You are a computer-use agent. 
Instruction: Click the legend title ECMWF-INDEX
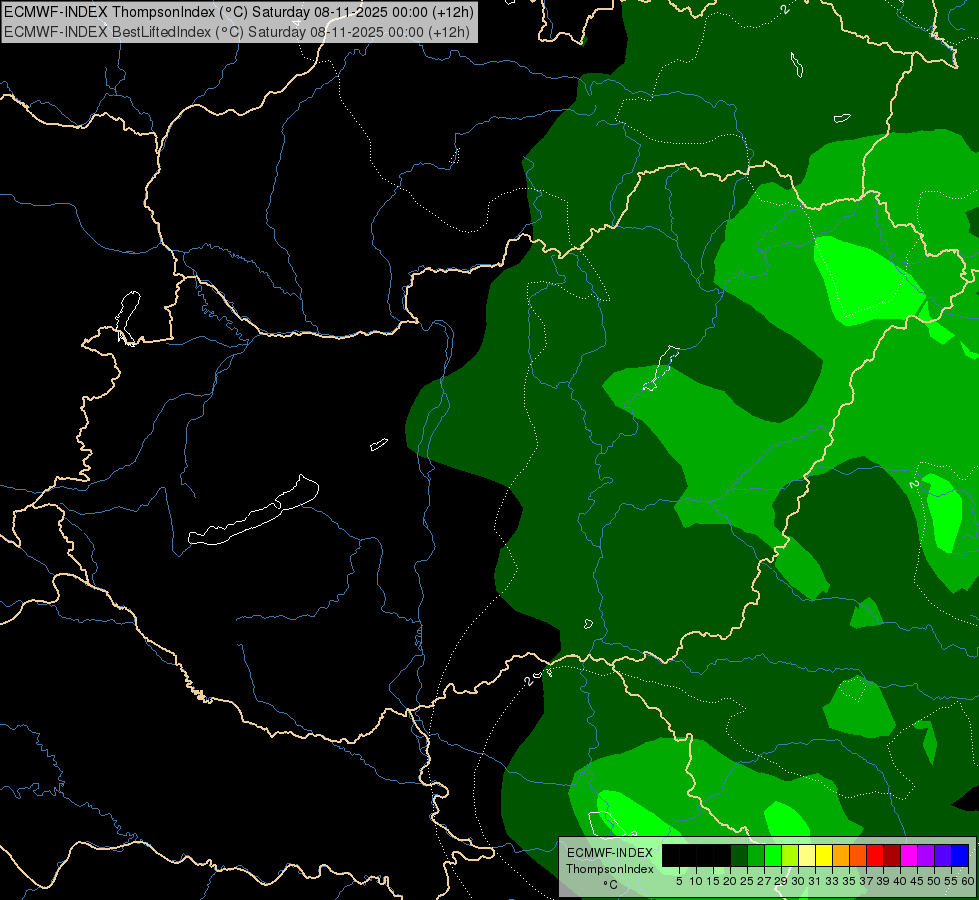pyautogui.click(x=610, y=853)
